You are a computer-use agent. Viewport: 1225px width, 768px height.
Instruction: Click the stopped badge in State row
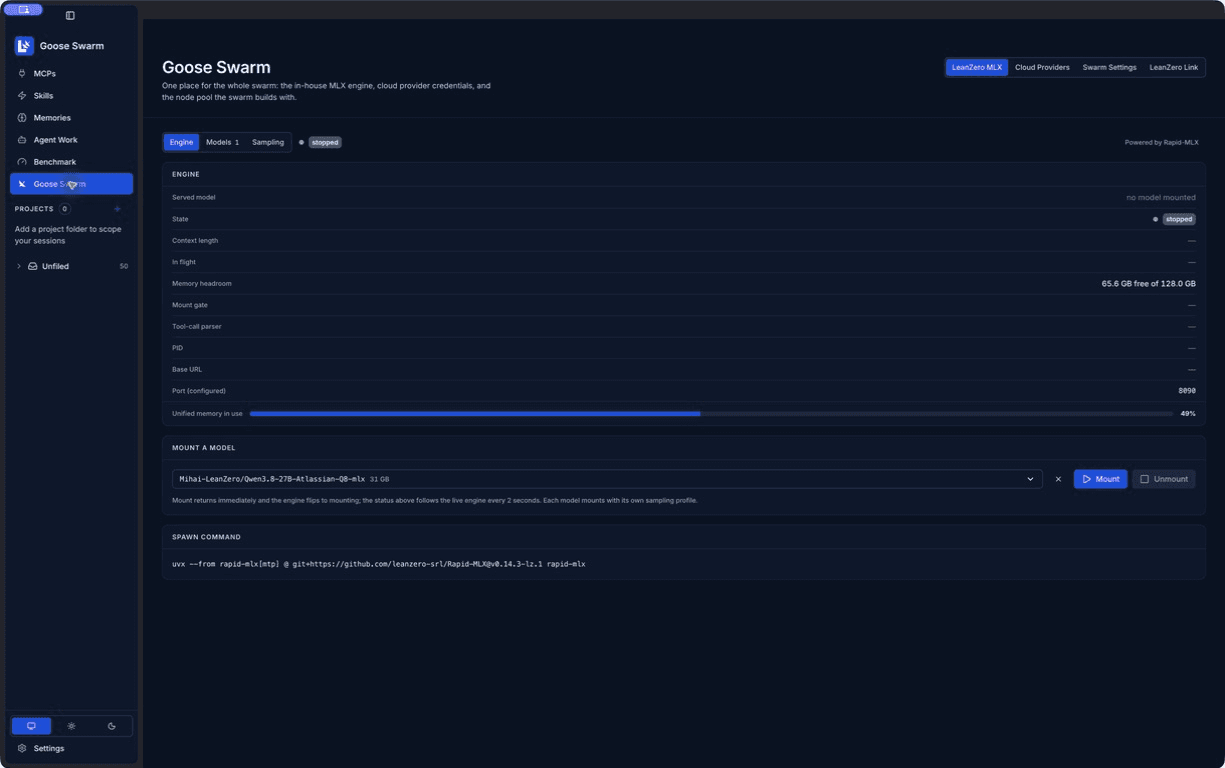coord(1179,219)
